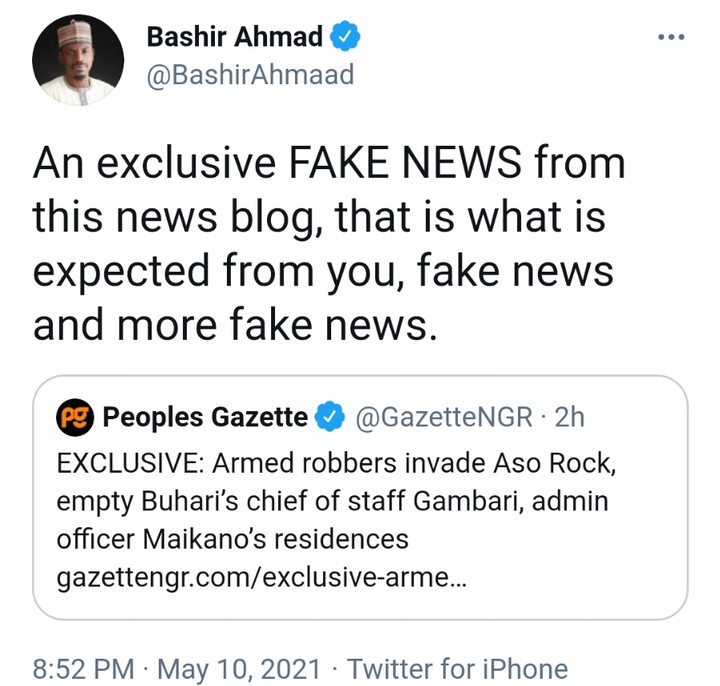Click the "An exclusive FAKE NEWS from" line

(x=329, y=162)
